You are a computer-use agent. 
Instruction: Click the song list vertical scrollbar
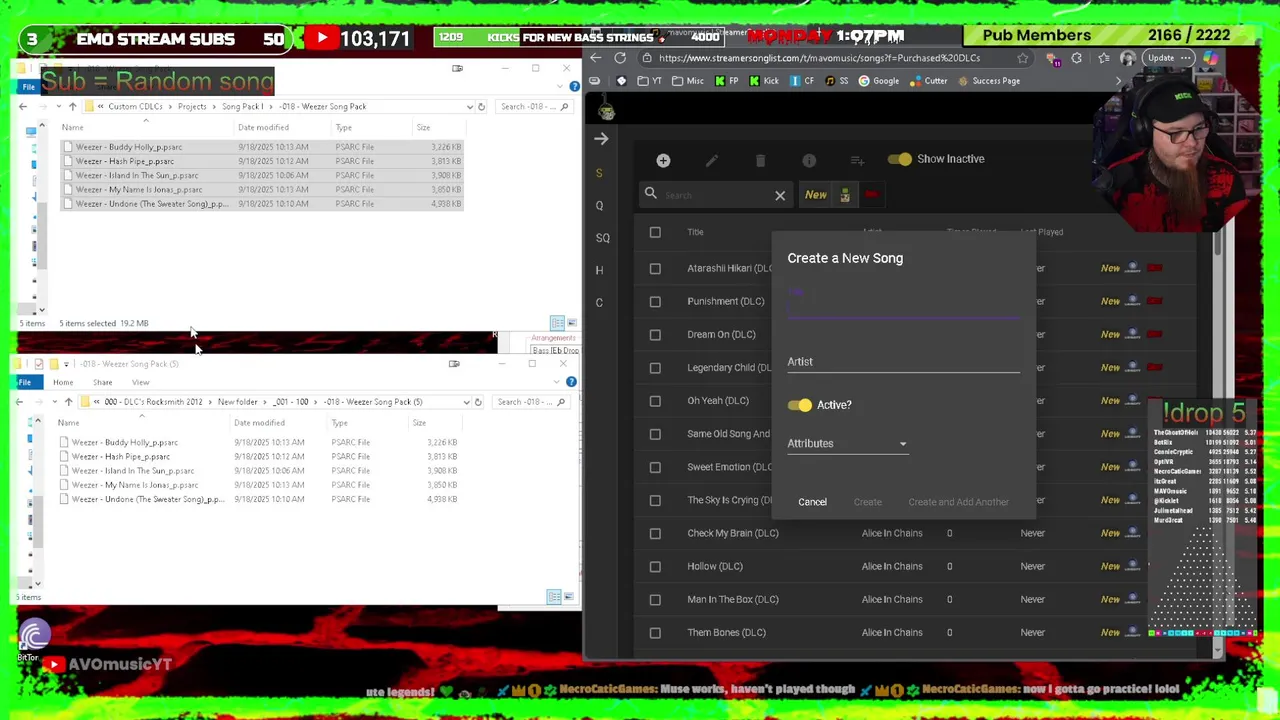pyautogui.click(x=1217, y=440)
